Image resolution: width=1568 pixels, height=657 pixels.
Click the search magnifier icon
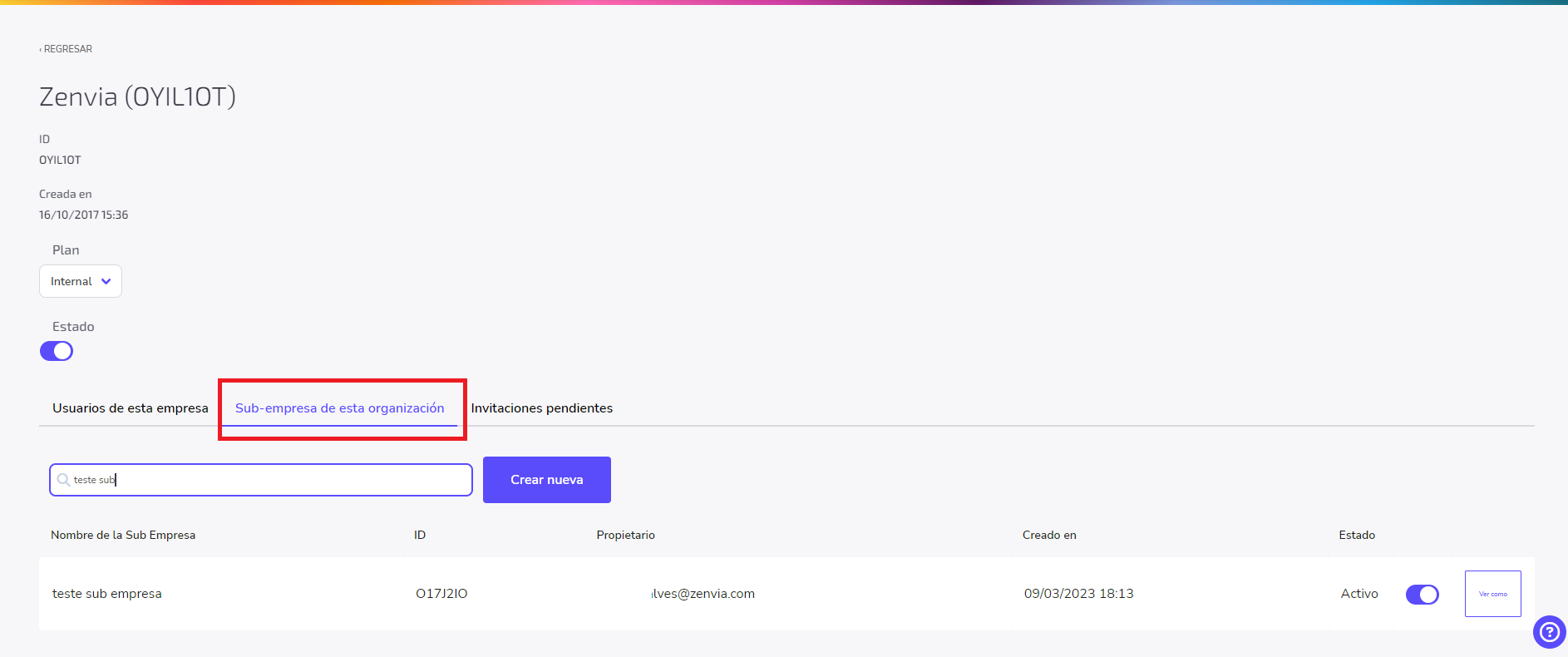63,480
